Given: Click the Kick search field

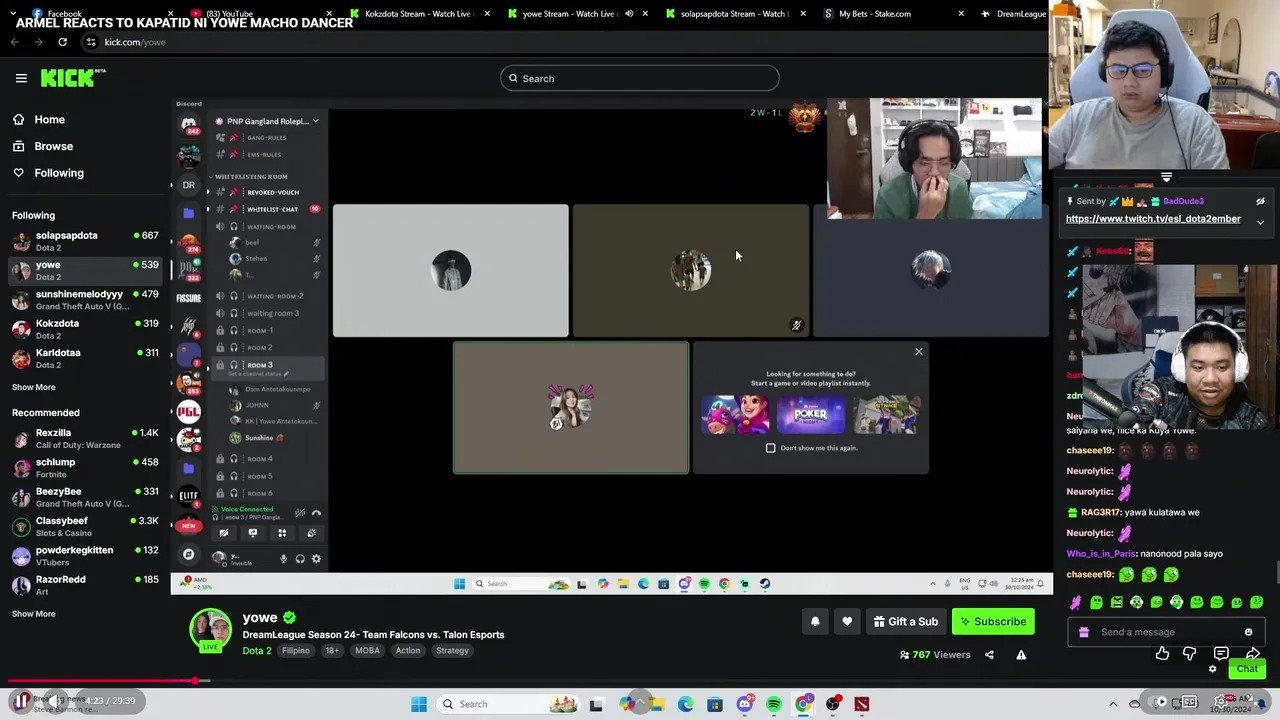Looking at the screenshot, I should [640, 78].
